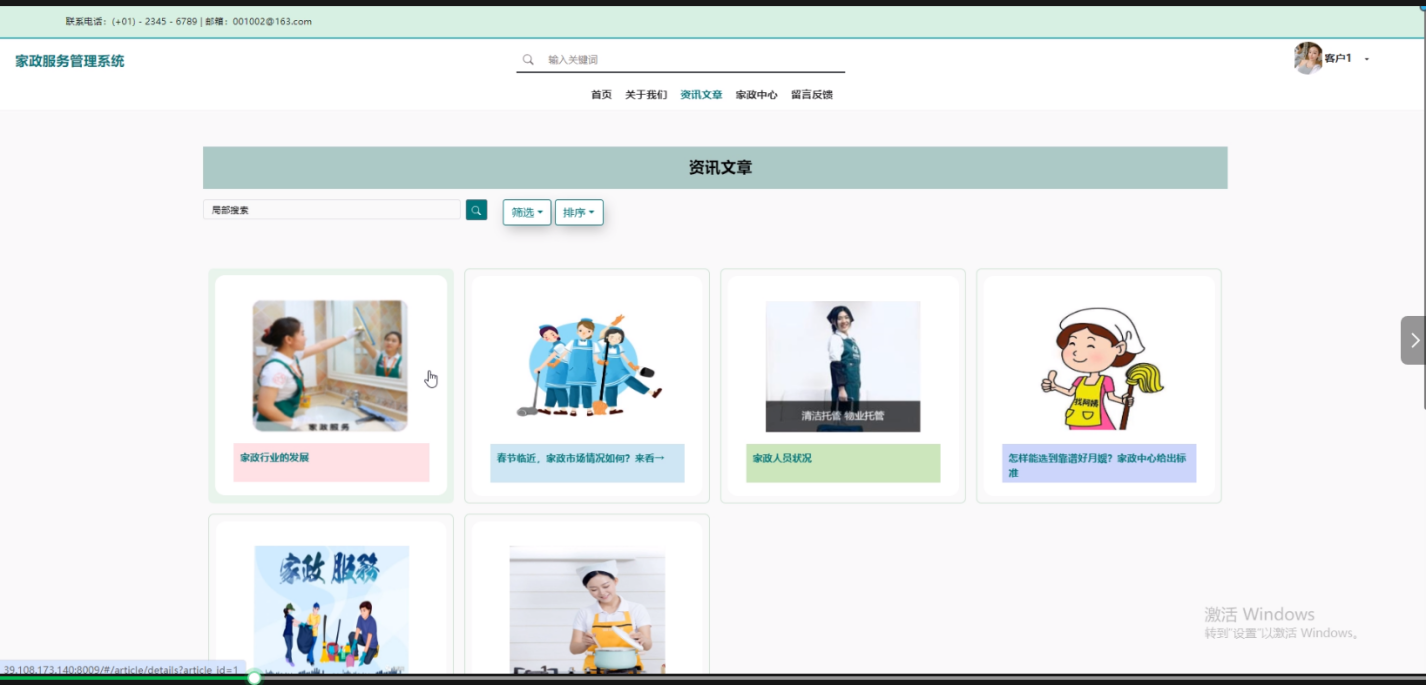Open the 筛选 filter dropdown

click(527, 212)
